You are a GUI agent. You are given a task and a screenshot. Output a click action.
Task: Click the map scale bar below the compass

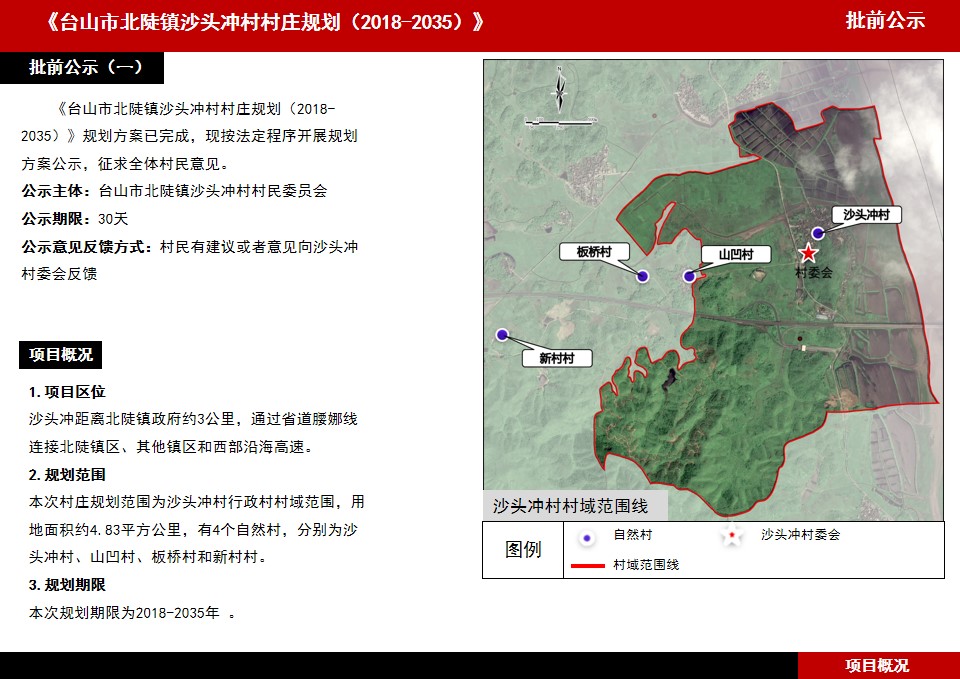[x=560, y=122]
